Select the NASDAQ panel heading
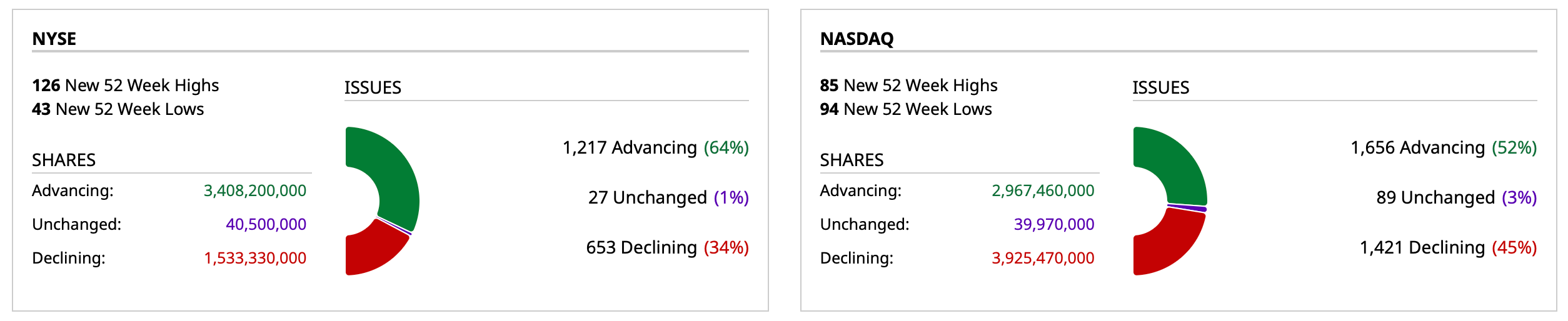 click(x=857, y=39)
